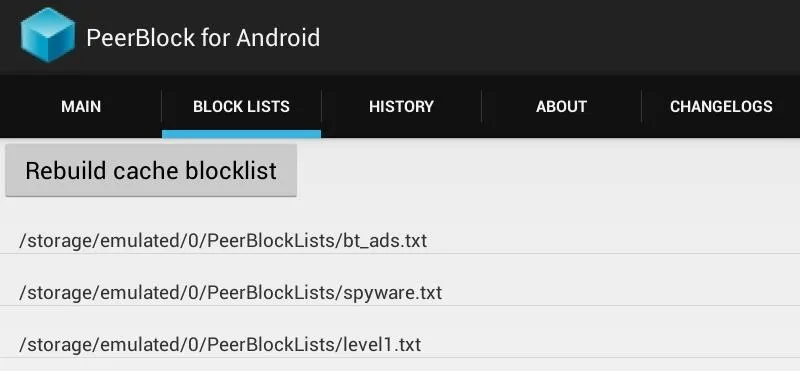Switch to the MAIN tab
800x371 pixels.
pyautogui.click(x=81, y=107)
